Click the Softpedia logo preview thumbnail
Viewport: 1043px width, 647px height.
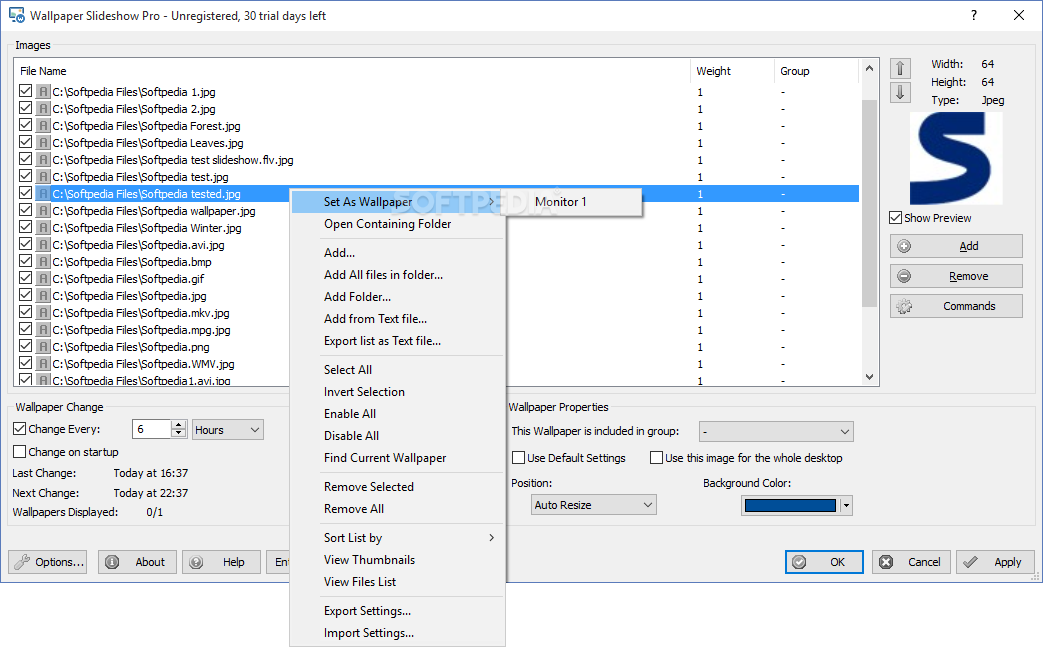tap(956, 158)
